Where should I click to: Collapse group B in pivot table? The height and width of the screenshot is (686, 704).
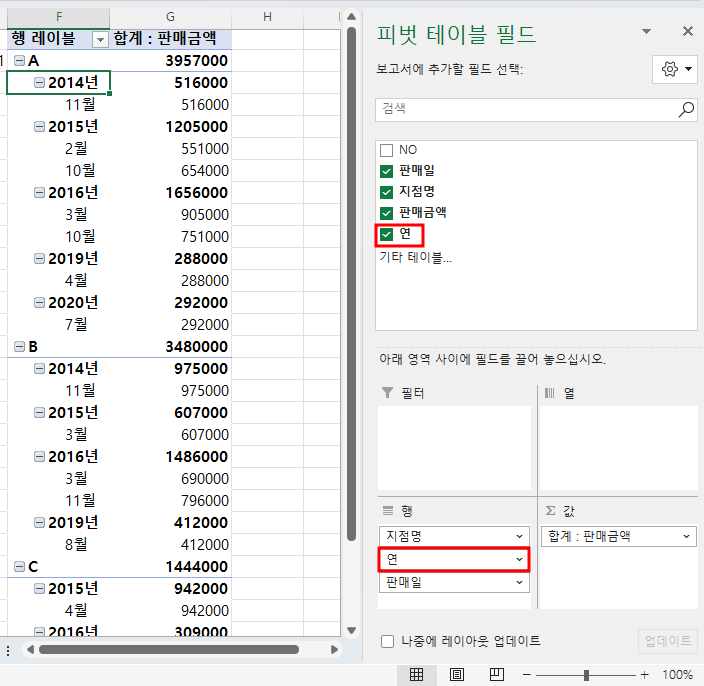click(x=19, y=347)
